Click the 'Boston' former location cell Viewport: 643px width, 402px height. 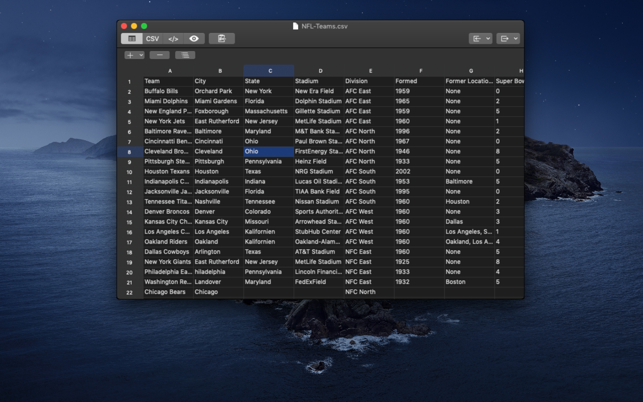pos(470,282)
